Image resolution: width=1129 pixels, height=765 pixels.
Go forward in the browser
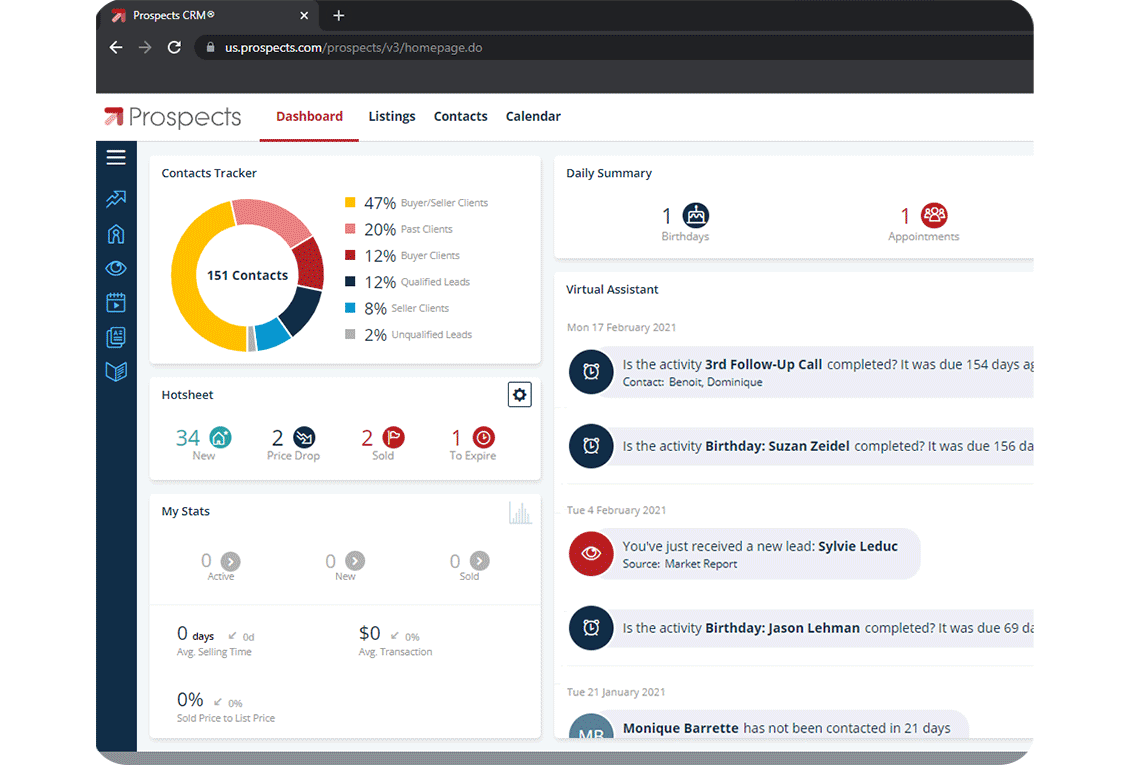pyautogui.click(x=145, y=48)
